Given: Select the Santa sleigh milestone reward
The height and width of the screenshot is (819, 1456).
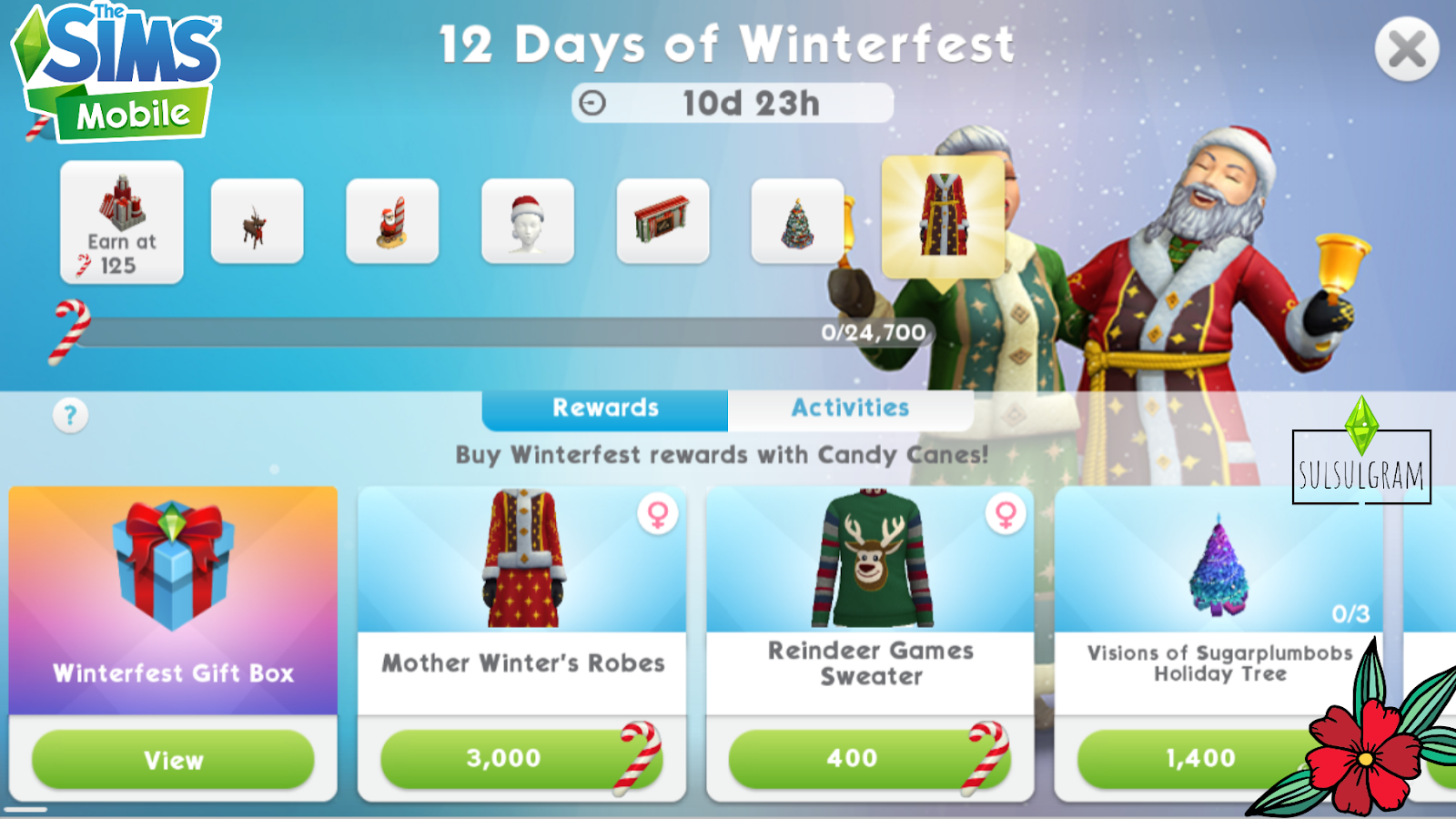Looking at the screenshot, I should click(x=392, y=221).
